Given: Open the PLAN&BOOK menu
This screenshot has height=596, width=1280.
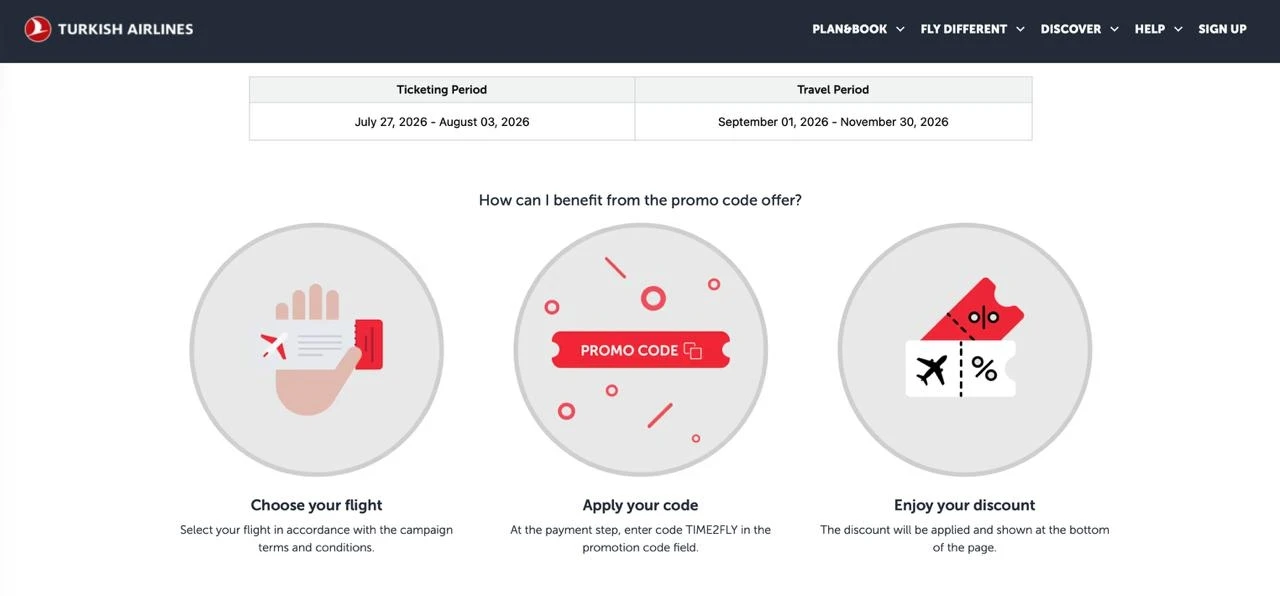Looking at the screenshot, I should 850,29.
